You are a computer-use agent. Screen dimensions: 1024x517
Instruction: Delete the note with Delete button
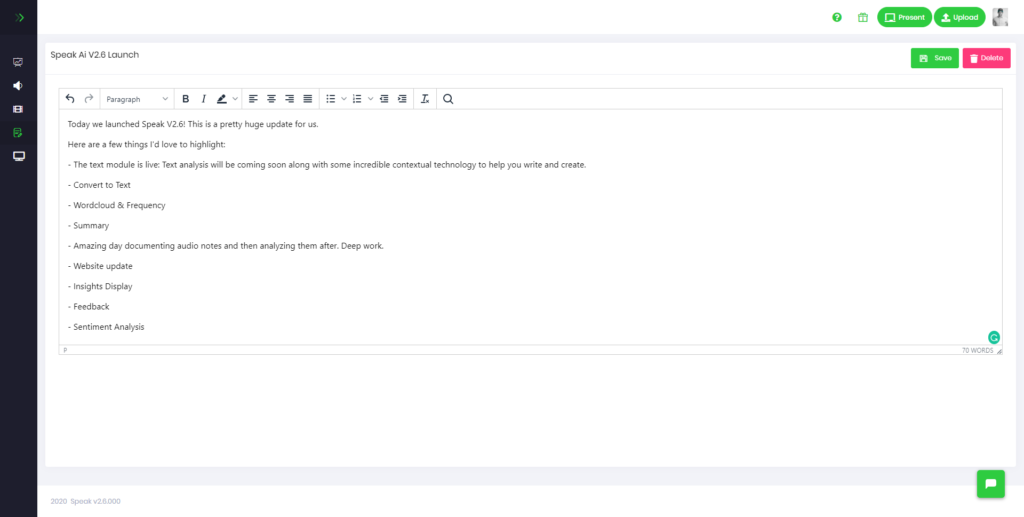coord(986,58)
